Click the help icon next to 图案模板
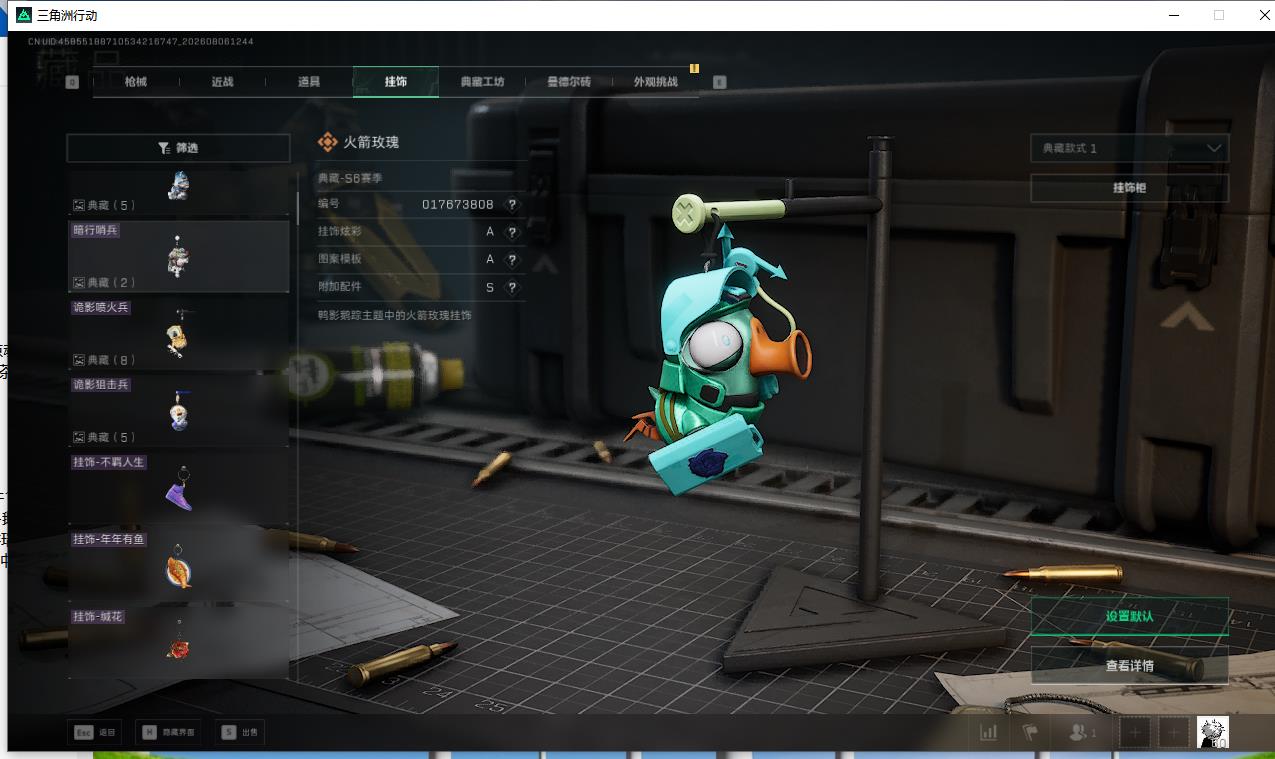The height and width of the screenshot is (759, 1275). (512, 260)
